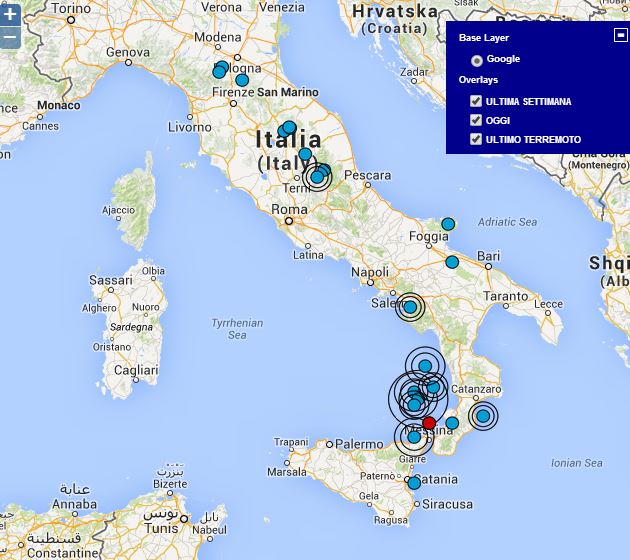Click the marker just above Italy label
This screenshot has height=560, width=630.
tap(305, 154)
